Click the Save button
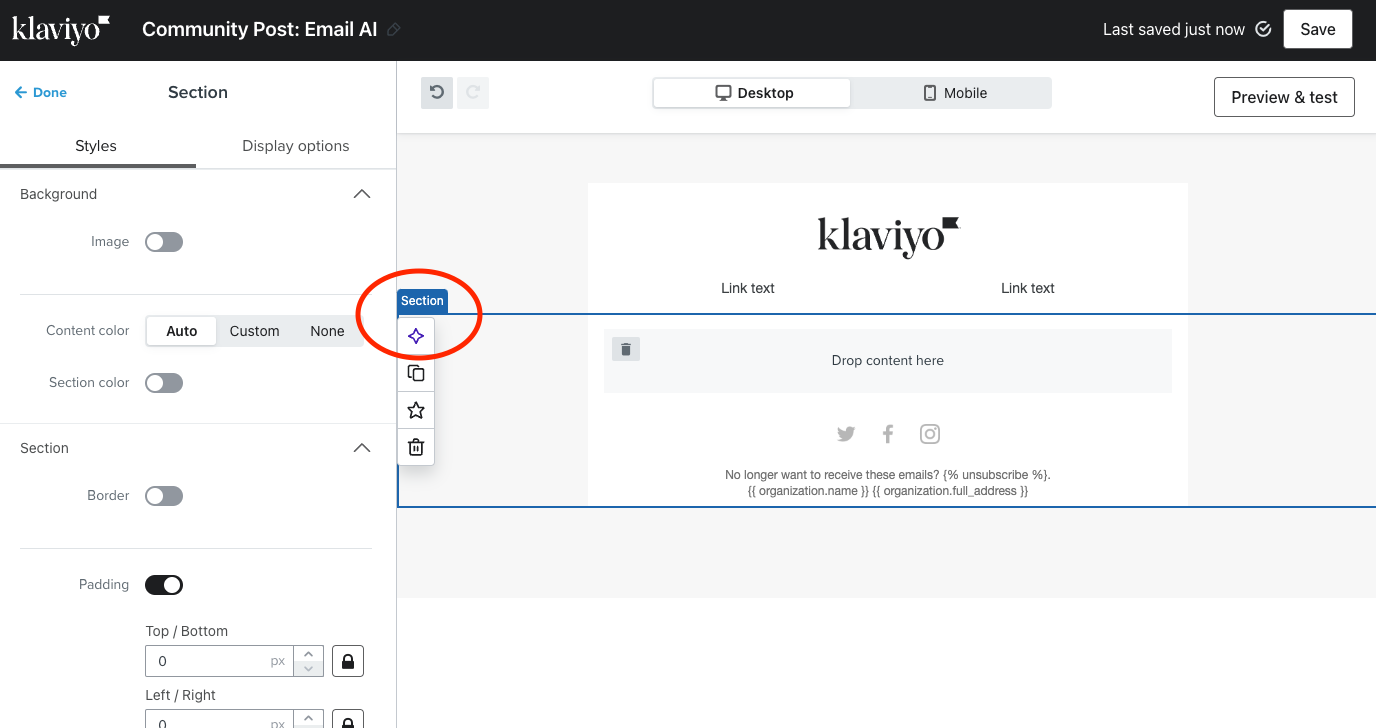 (x=1317, y=29)
